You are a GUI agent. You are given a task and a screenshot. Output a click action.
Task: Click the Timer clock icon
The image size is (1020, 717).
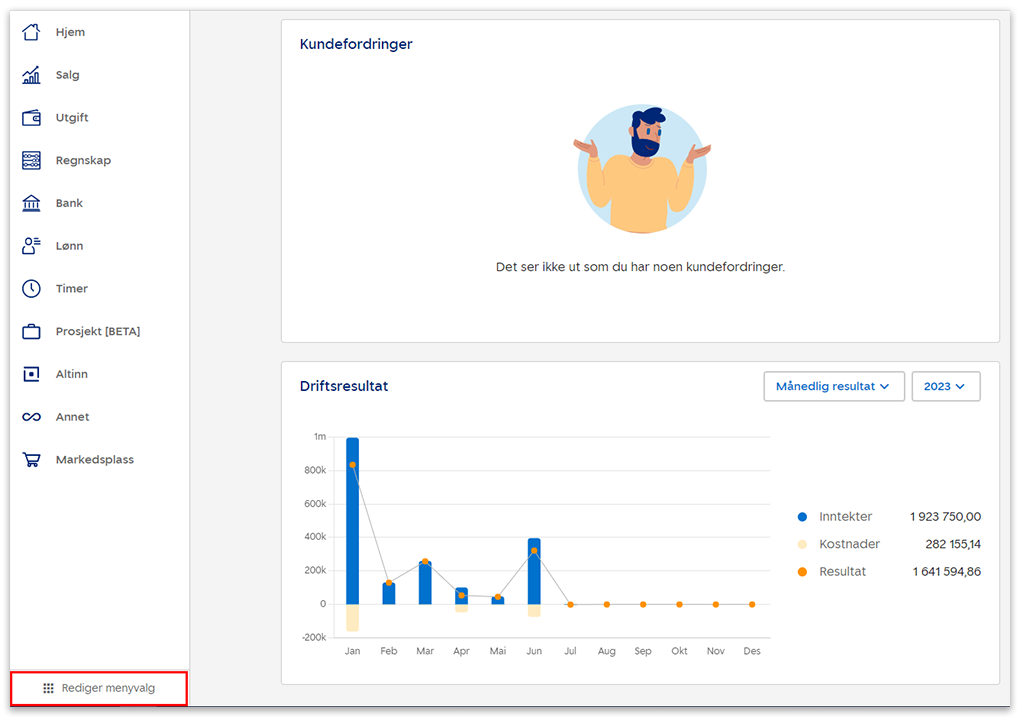pyautogui.click(x=31, y=289)
